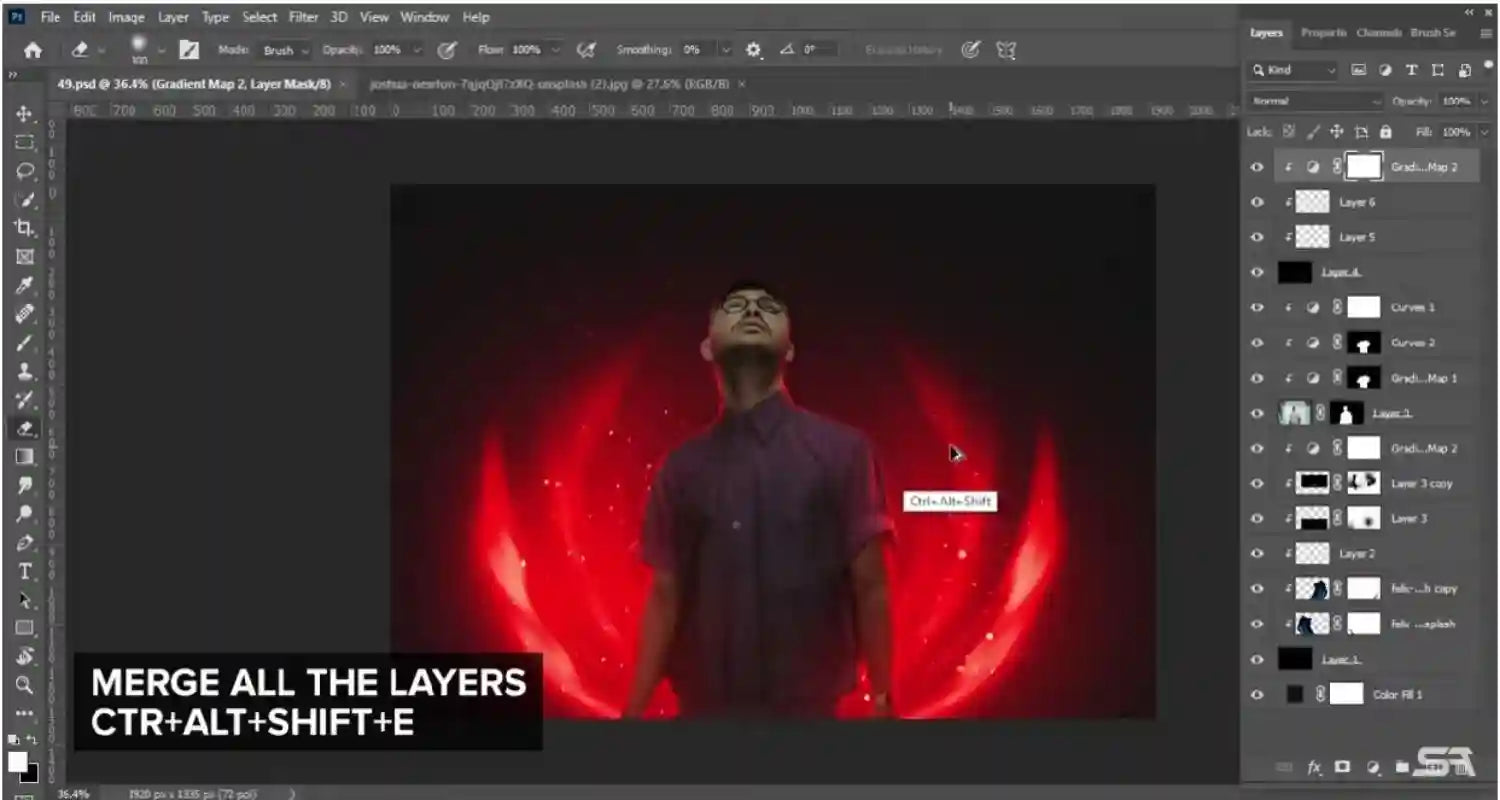Viewport: 1500px width, 800px height.
Task: Select the Lasso tool
Action: coord(24,171)
